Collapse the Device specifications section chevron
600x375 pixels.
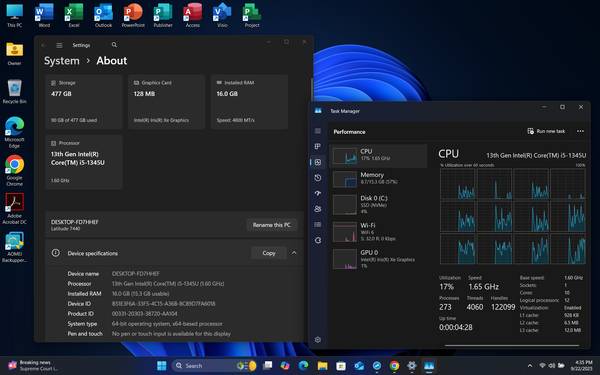294,253
